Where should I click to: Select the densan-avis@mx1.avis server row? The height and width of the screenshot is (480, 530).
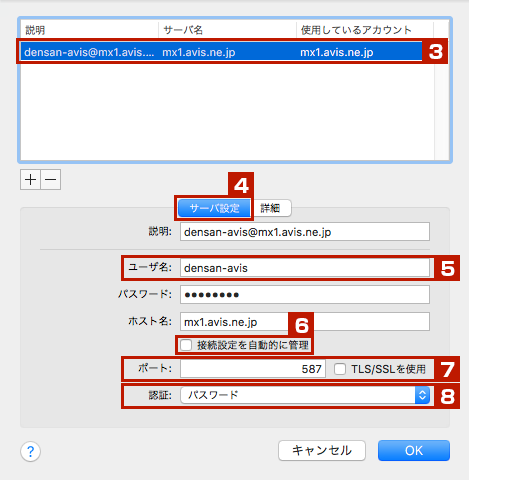click(x=221, y=52)
